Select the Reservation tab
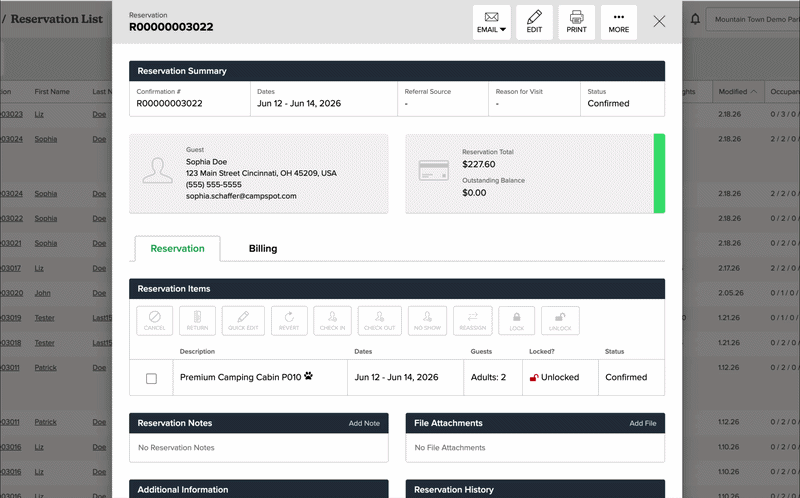 (177, 249)
